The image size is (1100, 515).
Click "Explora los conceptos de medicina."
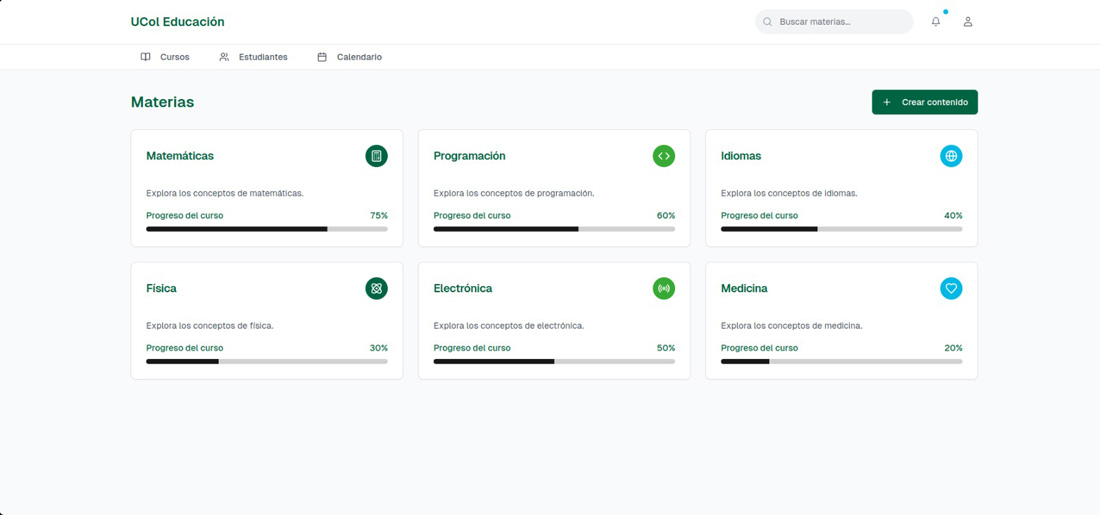pos(792,326)
